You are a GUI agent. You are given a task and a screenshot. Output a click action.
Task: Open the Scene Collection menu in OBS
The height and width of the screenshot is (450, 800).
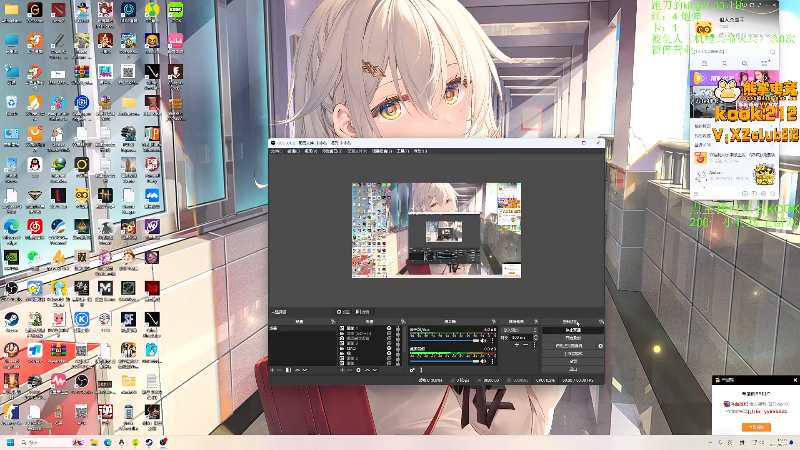click(381, 151)
